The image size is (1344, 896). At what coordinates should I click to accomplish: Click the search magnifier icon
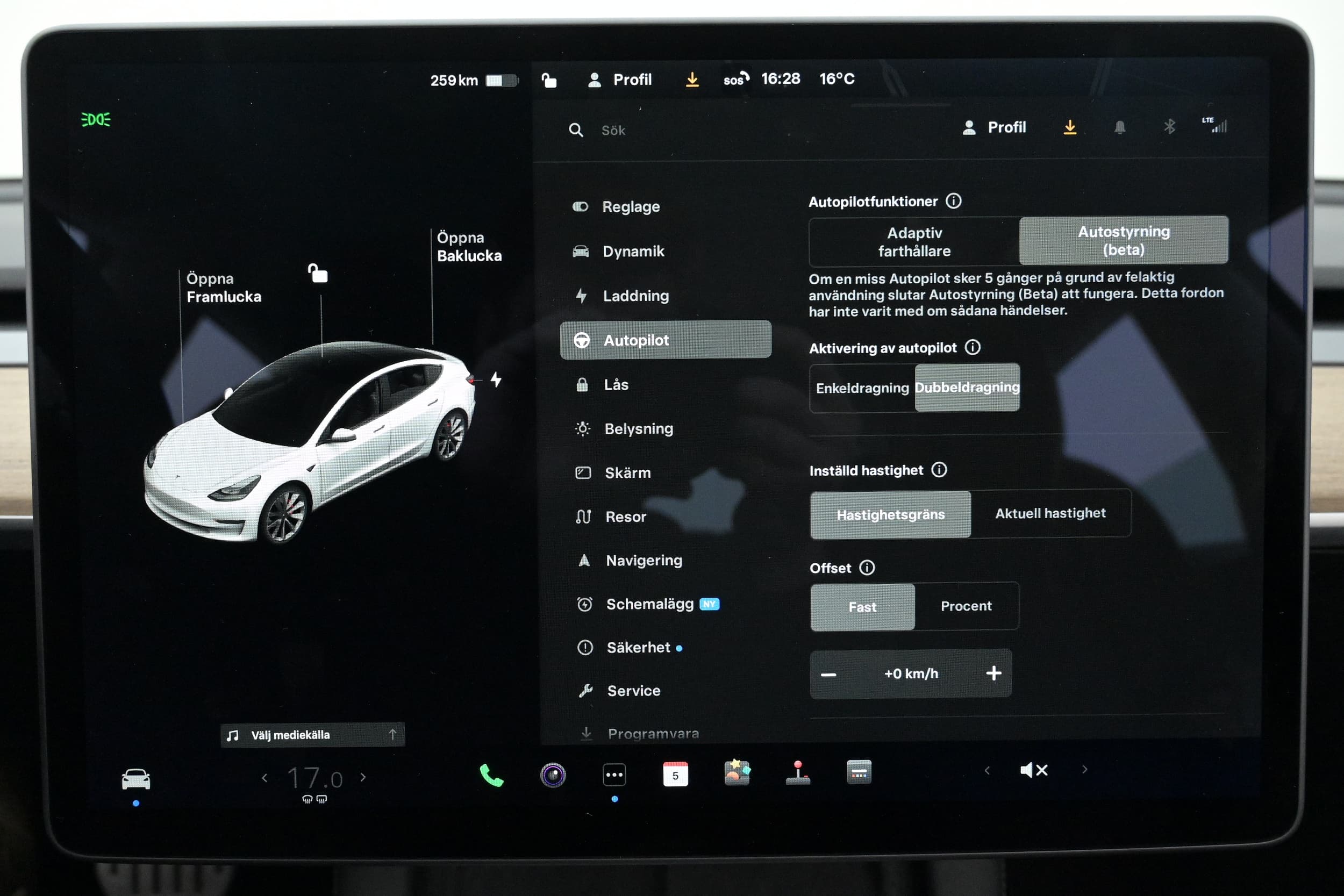coord(576,130)
